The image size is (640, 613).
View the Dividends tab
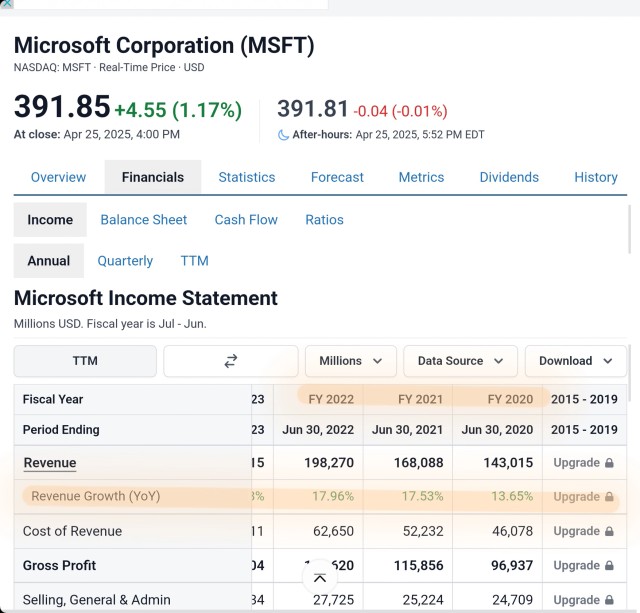tap(509, 177)
